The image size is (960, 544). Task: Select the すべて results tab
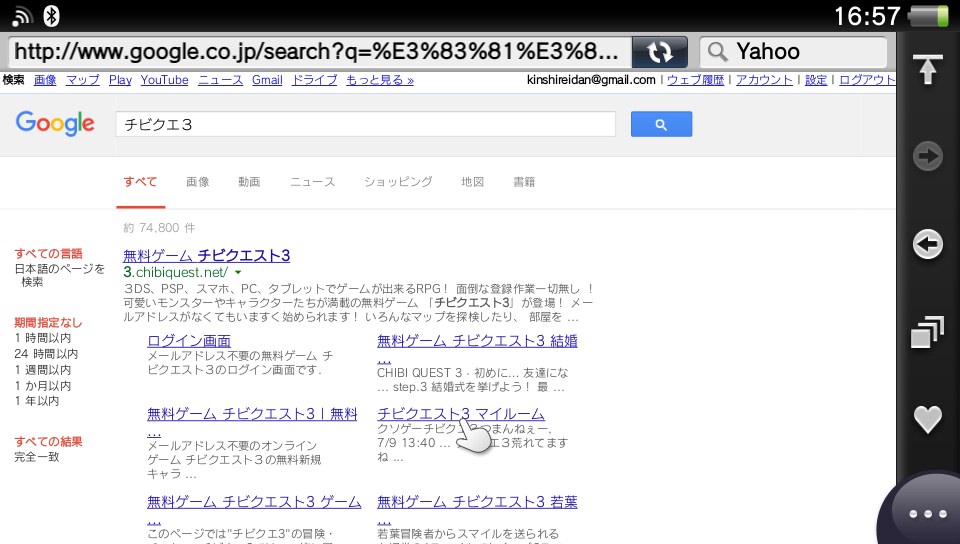140,182
